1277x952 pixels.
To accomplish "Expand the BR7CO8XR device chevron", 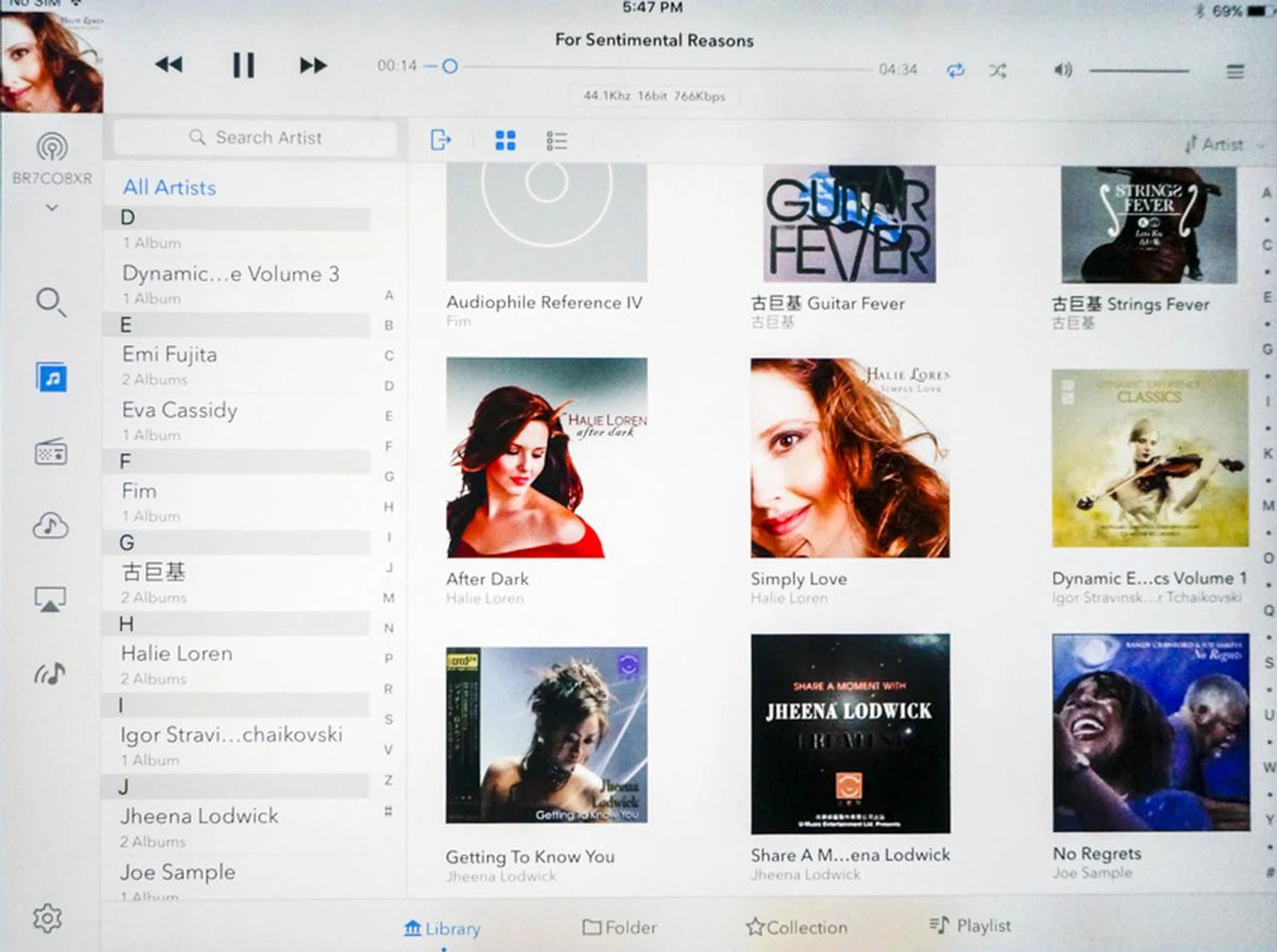I will coord(52,207).
